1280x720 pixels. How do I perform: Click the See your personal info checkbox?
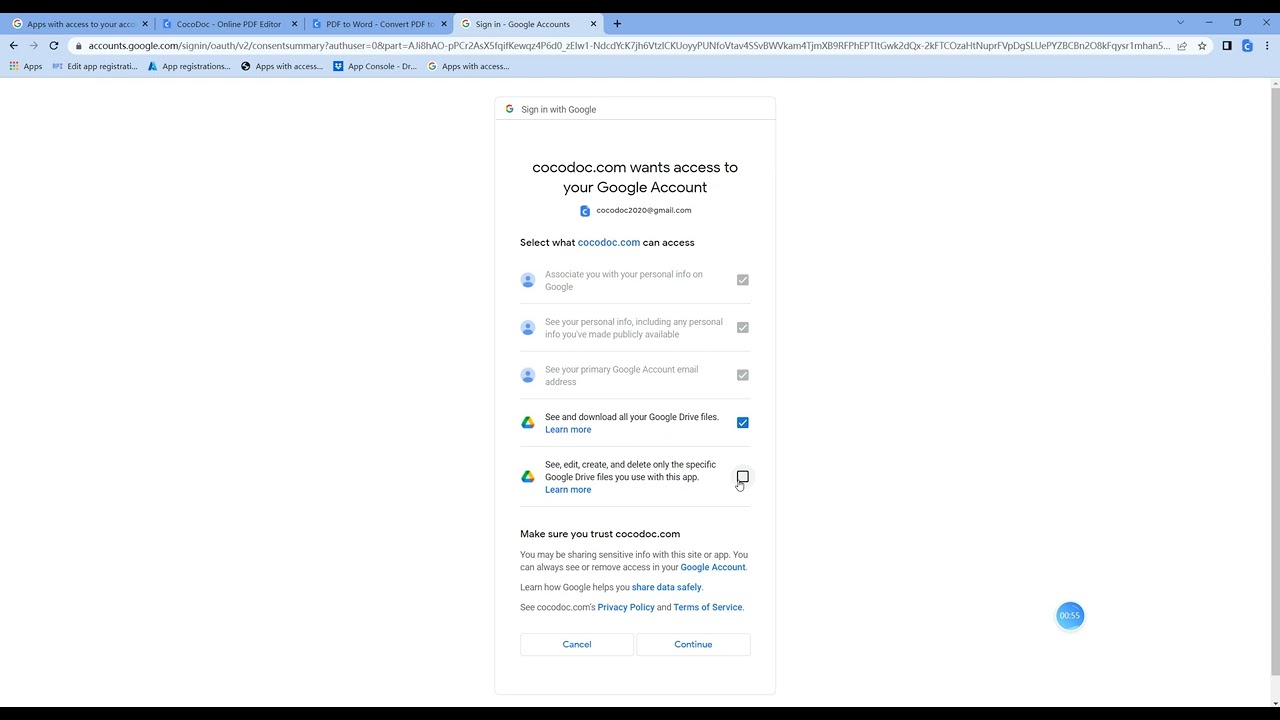point(743,328)
